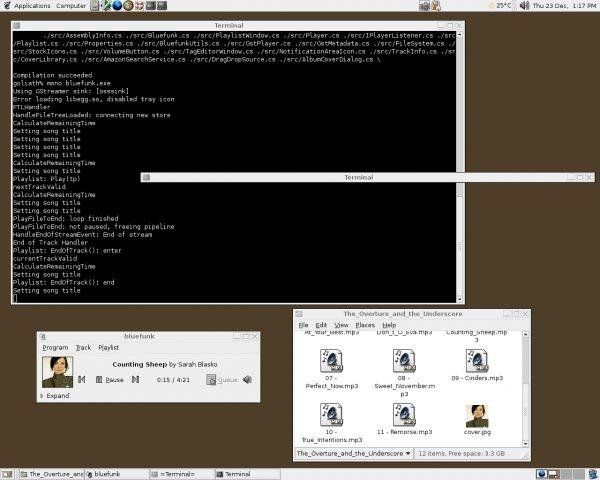
Task: Pause the playing song in bluefunk
Action: click(x=109, y=380)
